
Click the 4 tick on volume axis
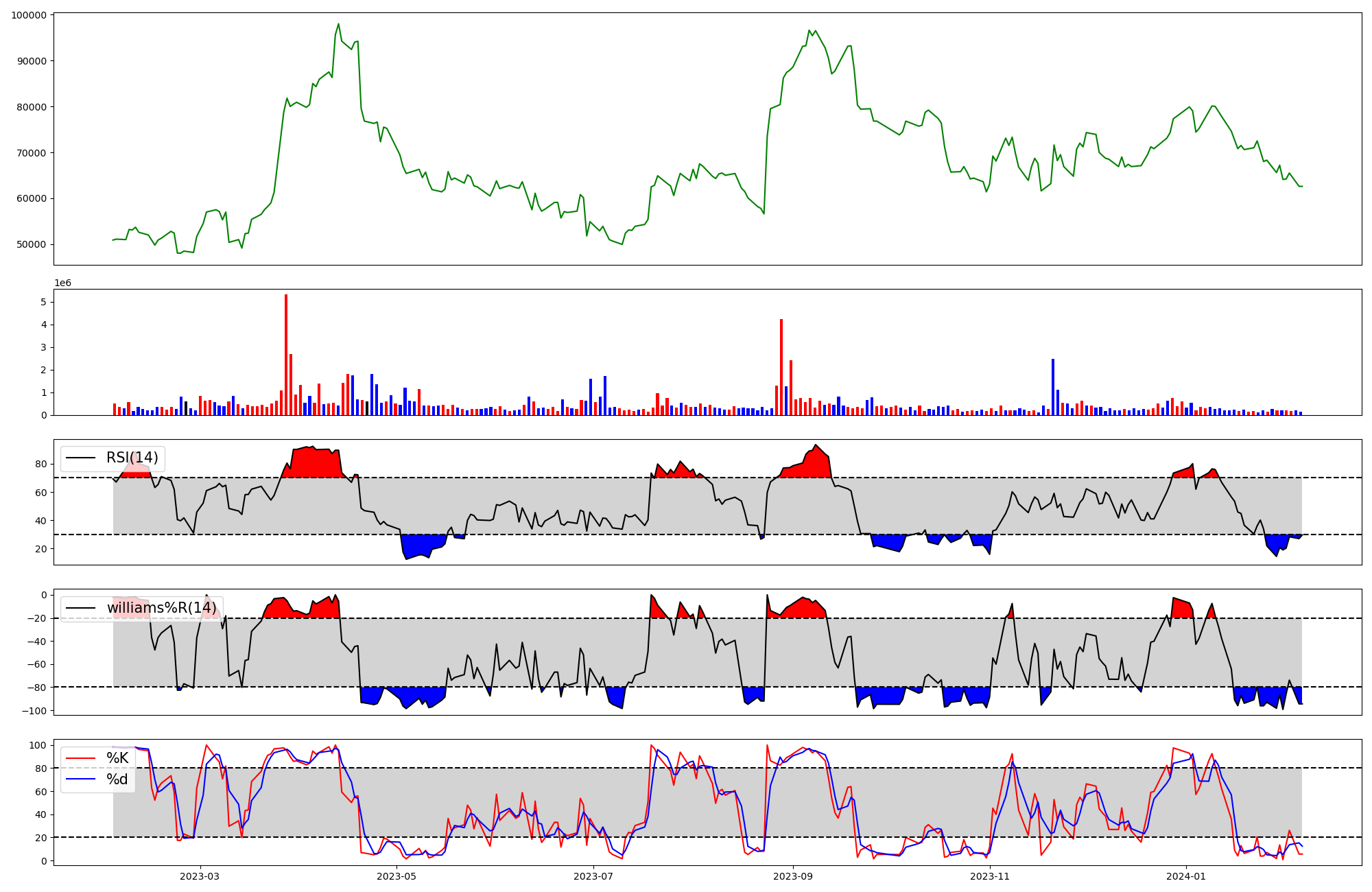(44, 325)
